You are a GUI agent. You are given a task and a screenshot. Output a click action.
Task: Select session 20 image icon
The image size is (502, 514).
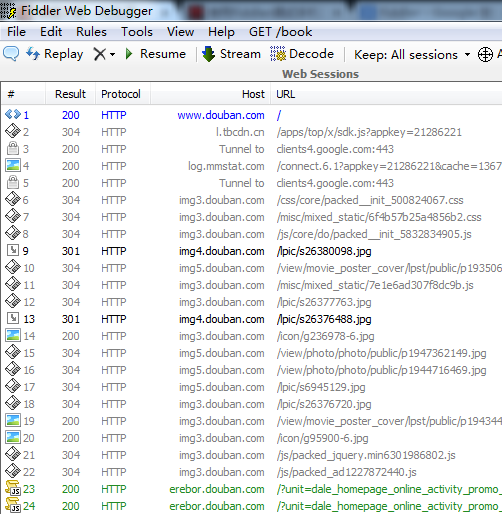[x=13, y=438]
